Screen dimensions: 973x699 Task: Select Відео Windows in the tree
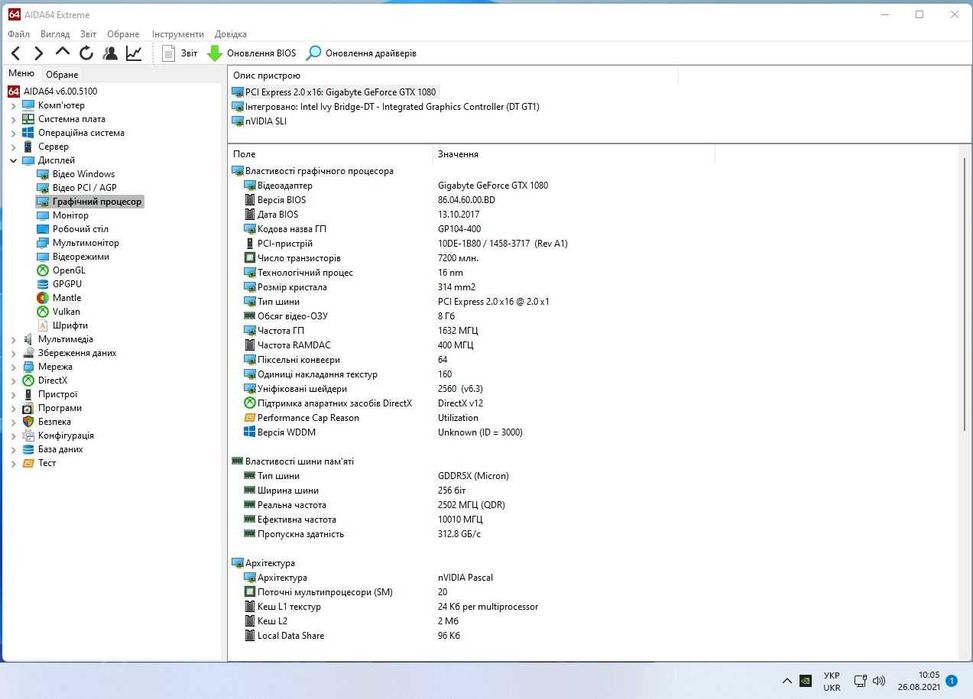(83, 174)
